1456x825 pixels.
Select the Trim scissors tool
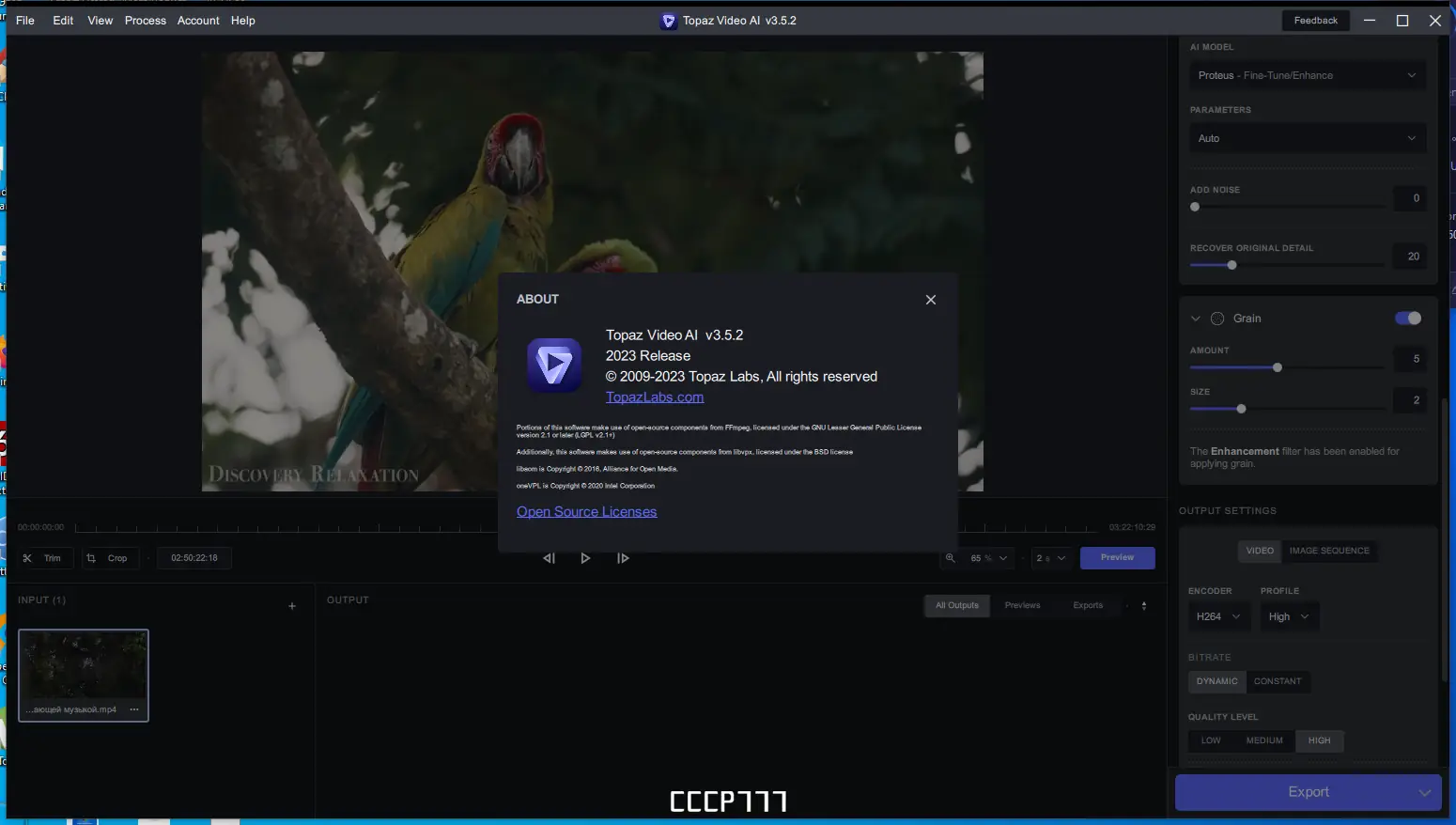coord(45,557)
